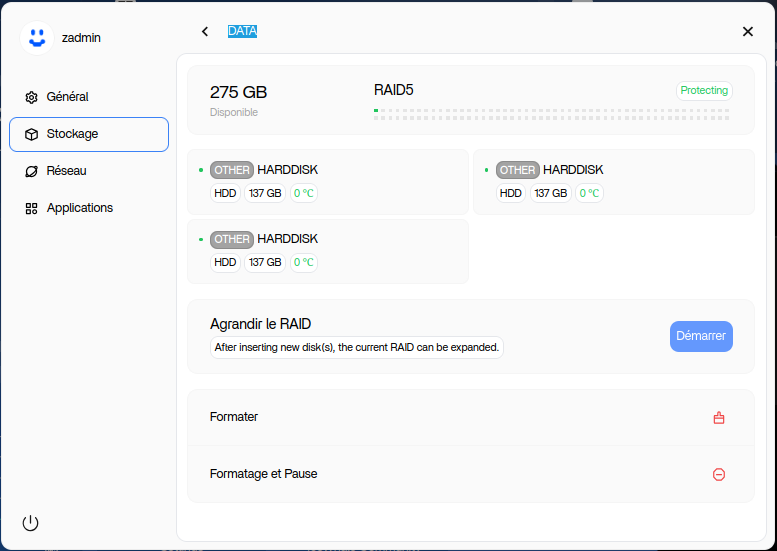Click the Protecting status badge
777x551 pixels.
click(x=704, y=91)
